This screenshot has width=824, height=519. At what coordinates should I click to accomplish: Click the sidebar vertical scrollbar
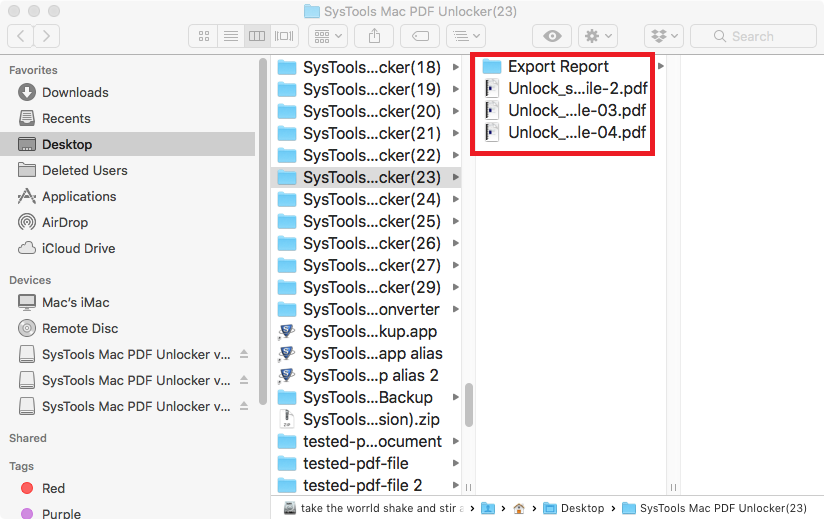263,231
